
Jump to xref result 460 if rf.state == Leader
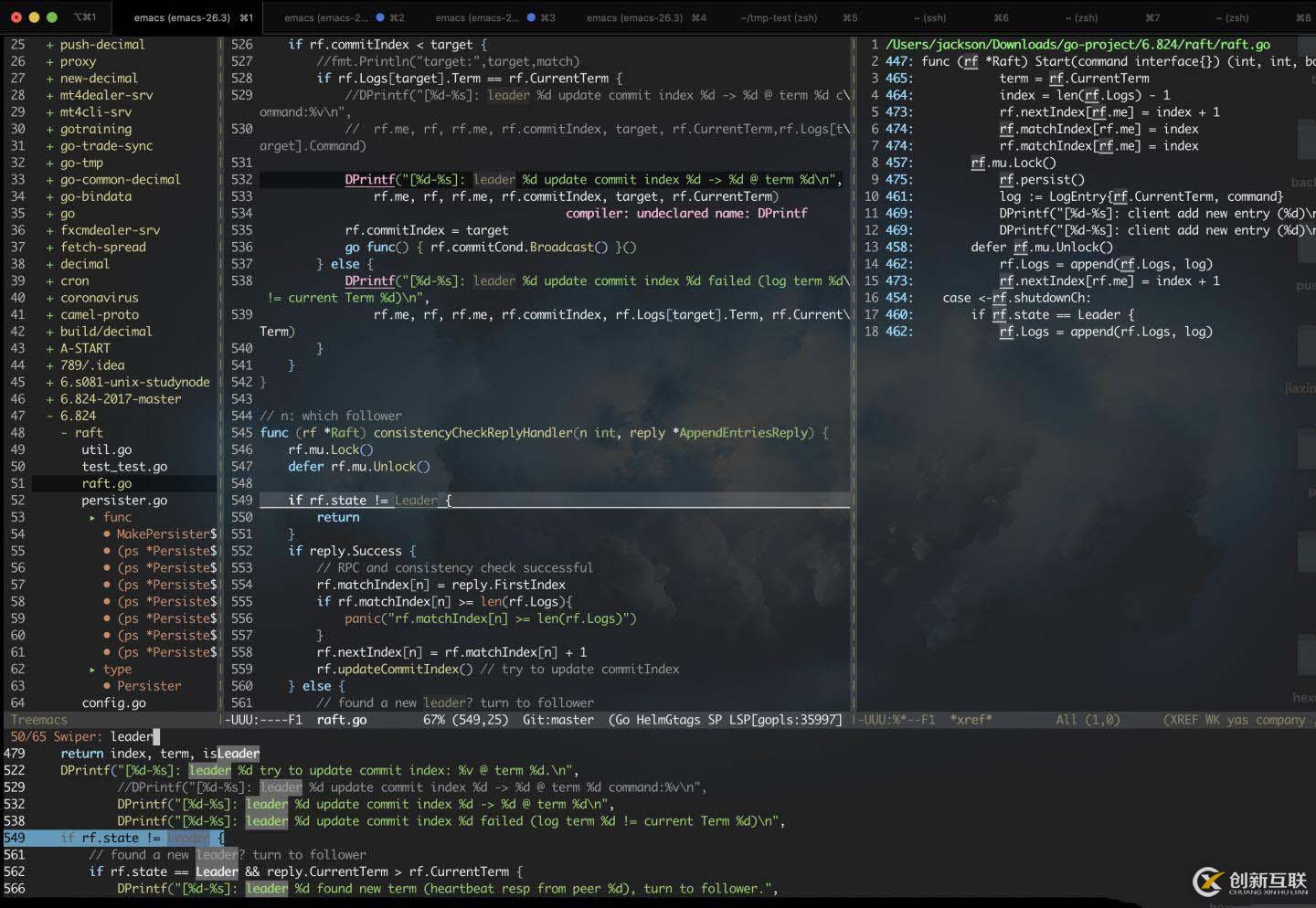[1010, 314]
